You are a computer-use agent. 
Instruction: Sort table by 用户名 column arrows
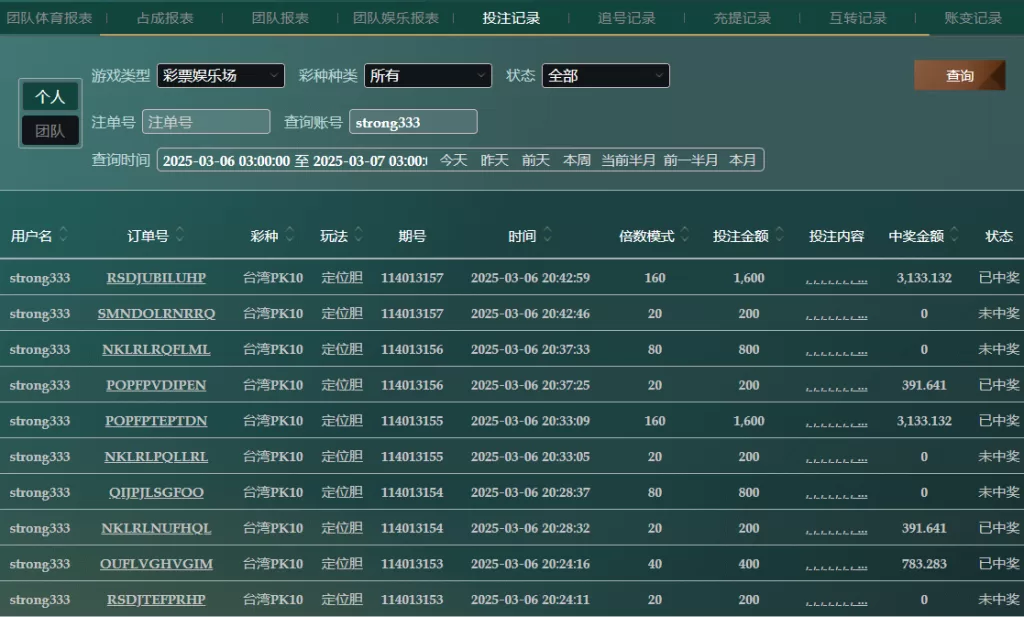(64, 236)
